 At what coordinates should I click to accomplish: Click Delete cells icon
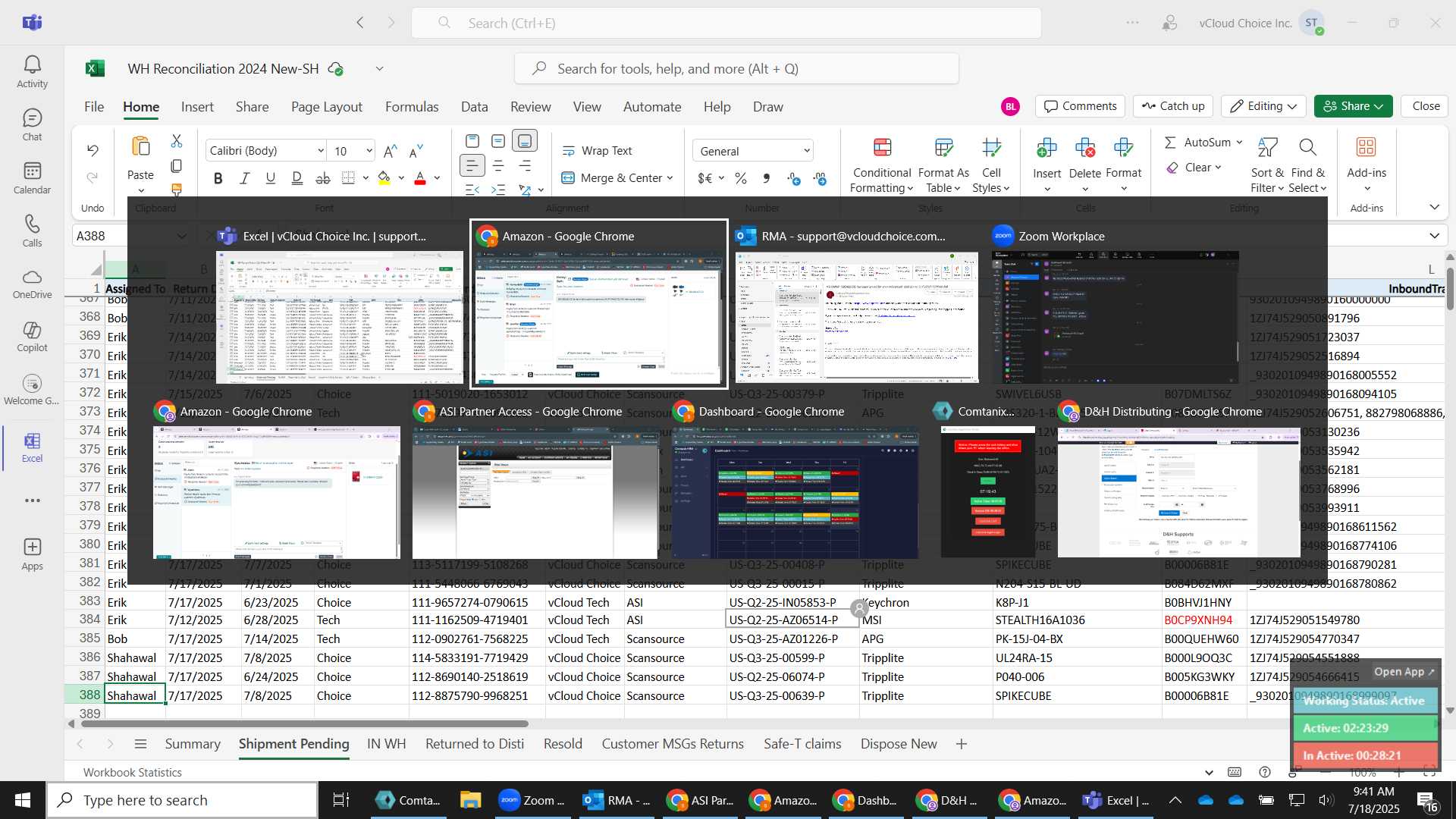[x=1085, y=147]
